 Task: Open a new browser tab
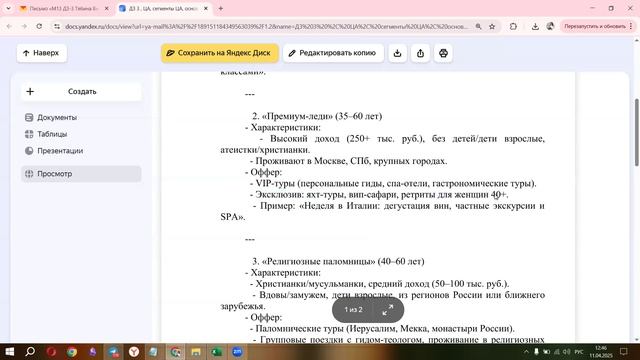220,8
